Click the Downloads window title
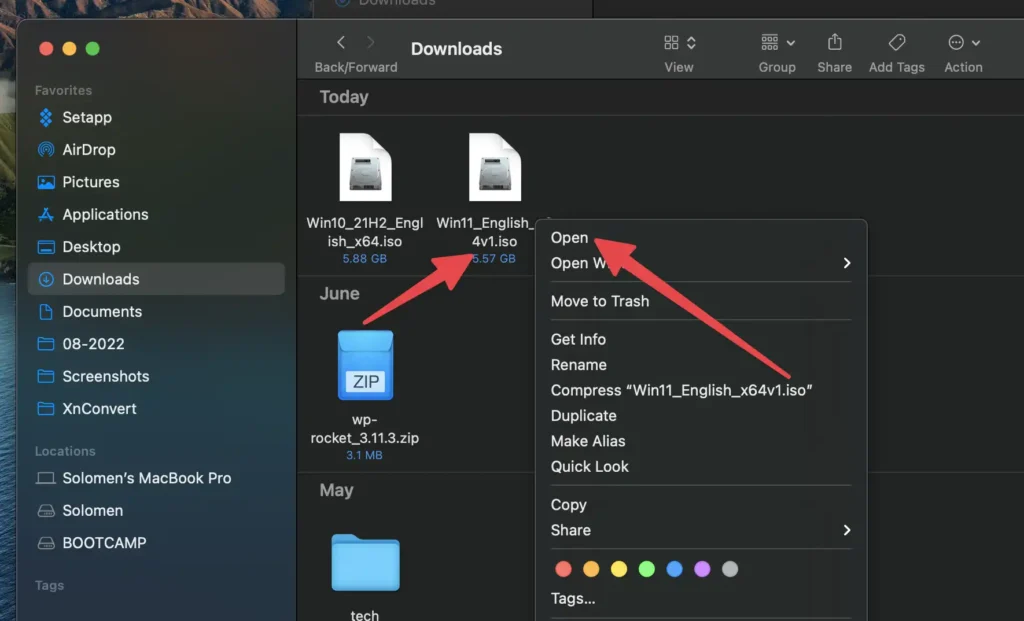1024x621 pixels. click(x=456, y=49)
